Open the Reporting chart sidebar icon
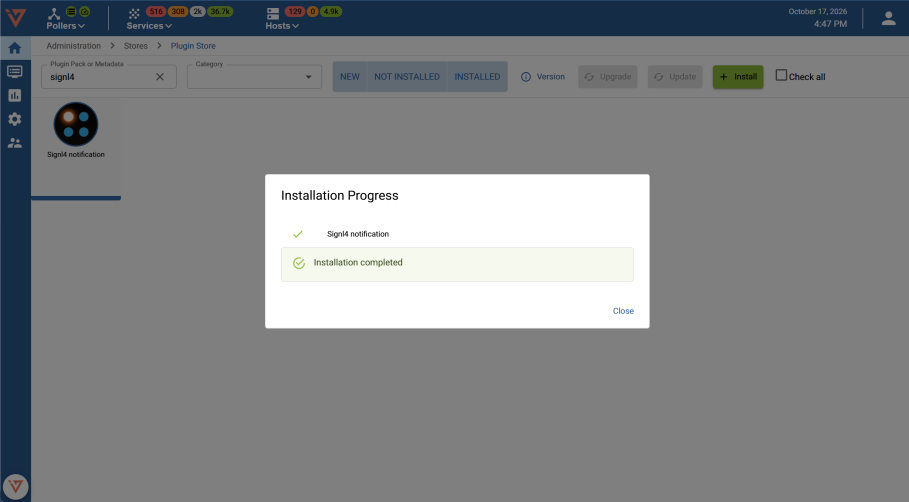This screenshot has width=909, height=502. click(x=15, y=95)
